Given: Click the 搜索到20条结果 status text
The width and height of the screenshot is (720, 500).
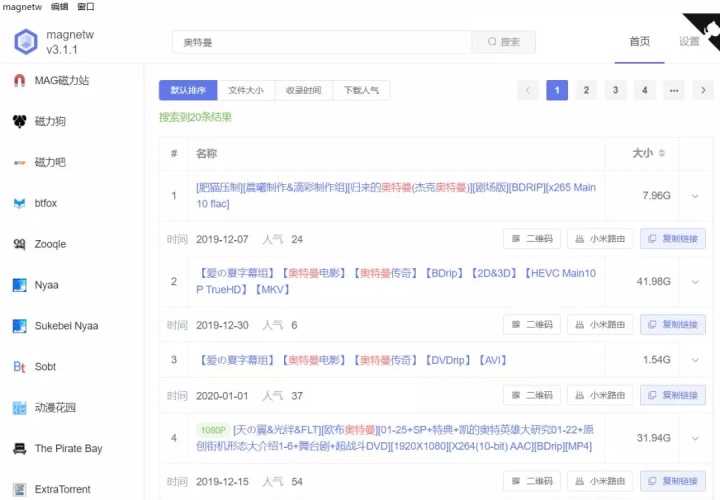Looking at the screenshot, I should 196,117.
